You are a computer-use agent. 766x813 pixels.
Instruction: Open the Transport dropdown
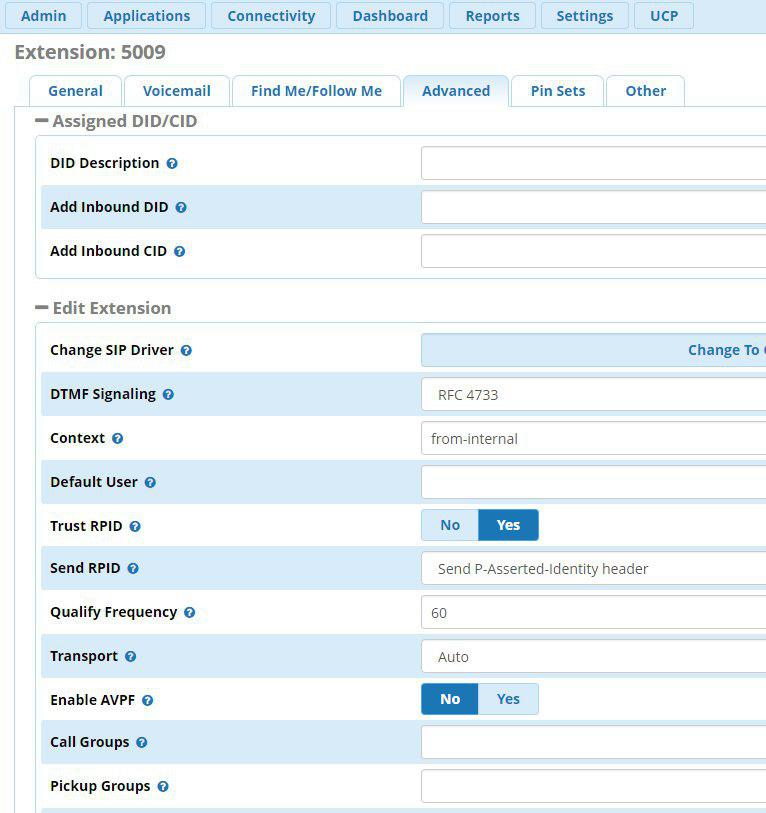coord(594,656)
